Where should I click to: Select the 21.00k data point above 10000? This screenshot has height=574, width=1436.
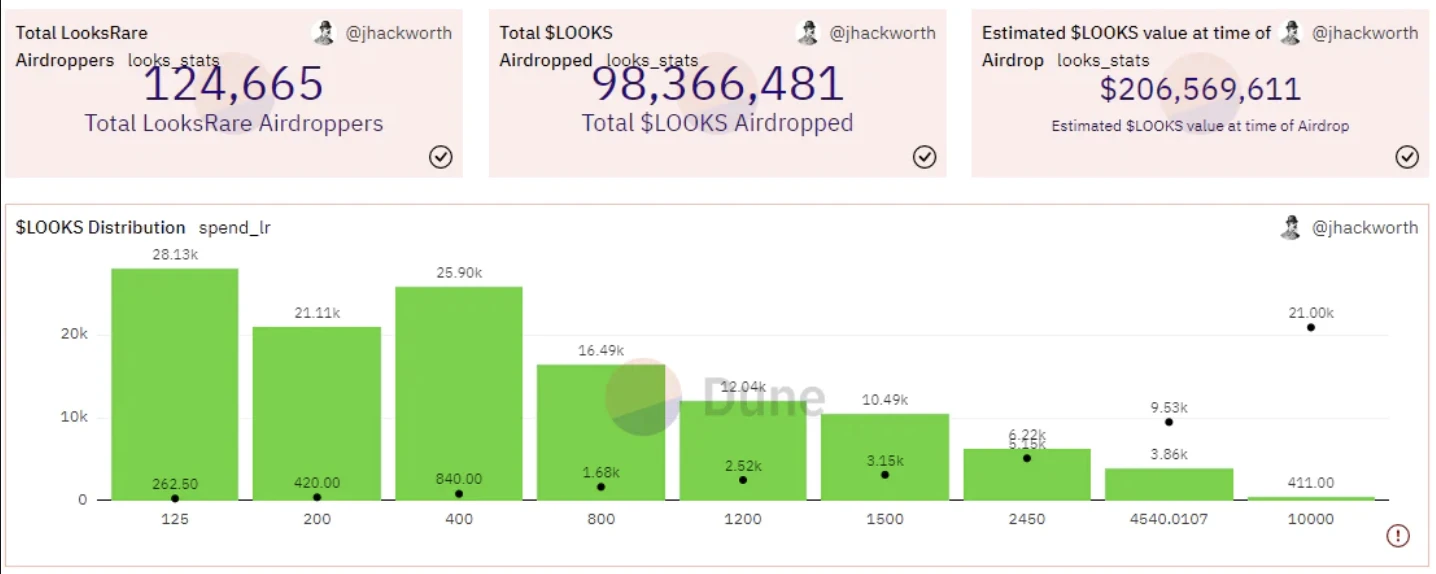click(x=1310, y=328)
